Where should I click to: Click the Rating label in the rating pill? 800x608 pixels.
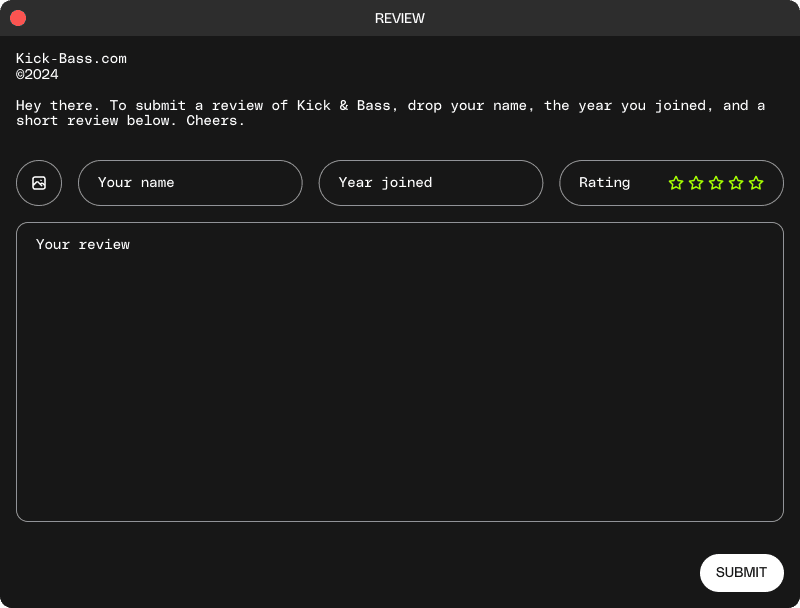pos(605,183)
